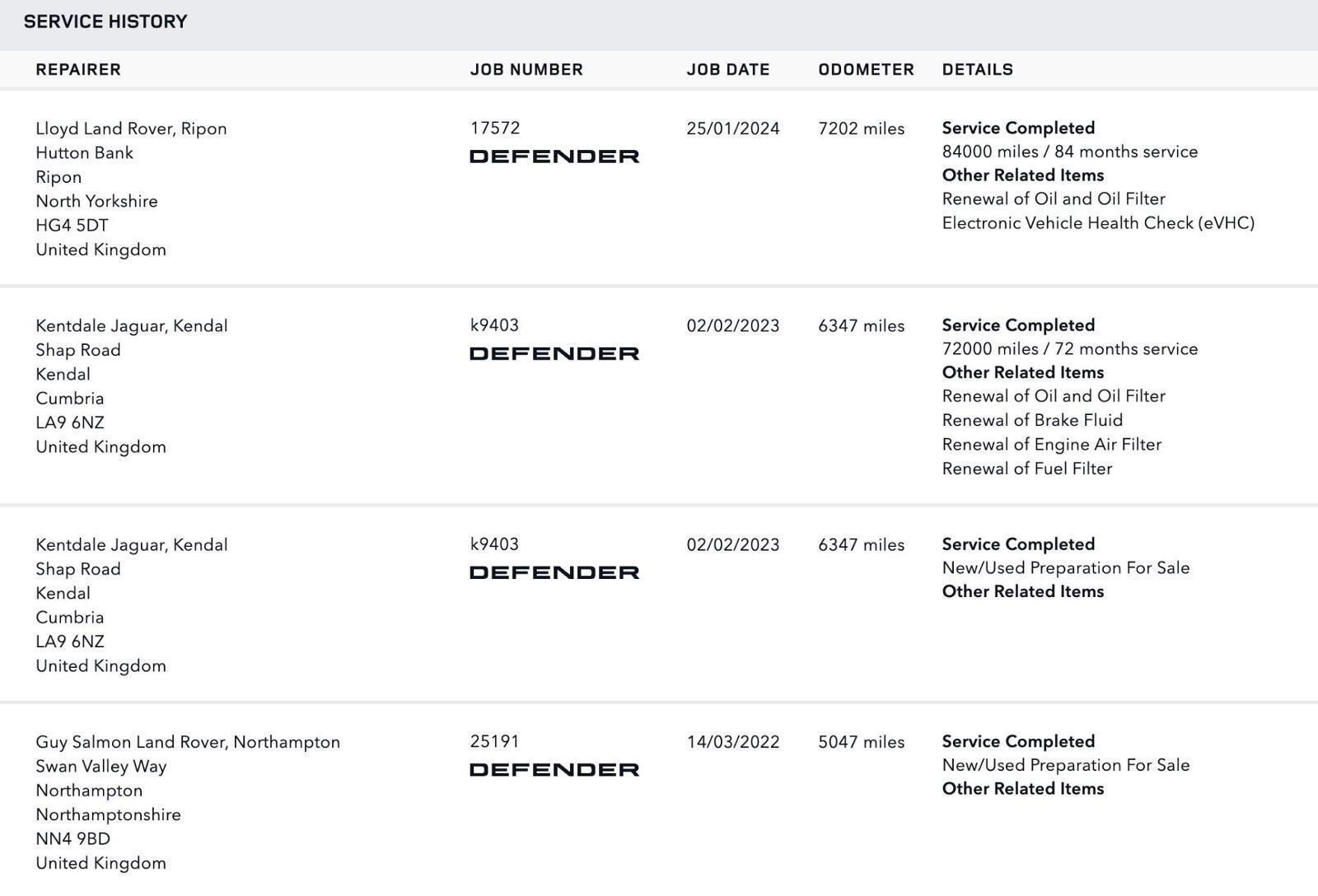Click the Defender logo in first Kentdale row
The image size is (1318, 896).
pos(554,353)
